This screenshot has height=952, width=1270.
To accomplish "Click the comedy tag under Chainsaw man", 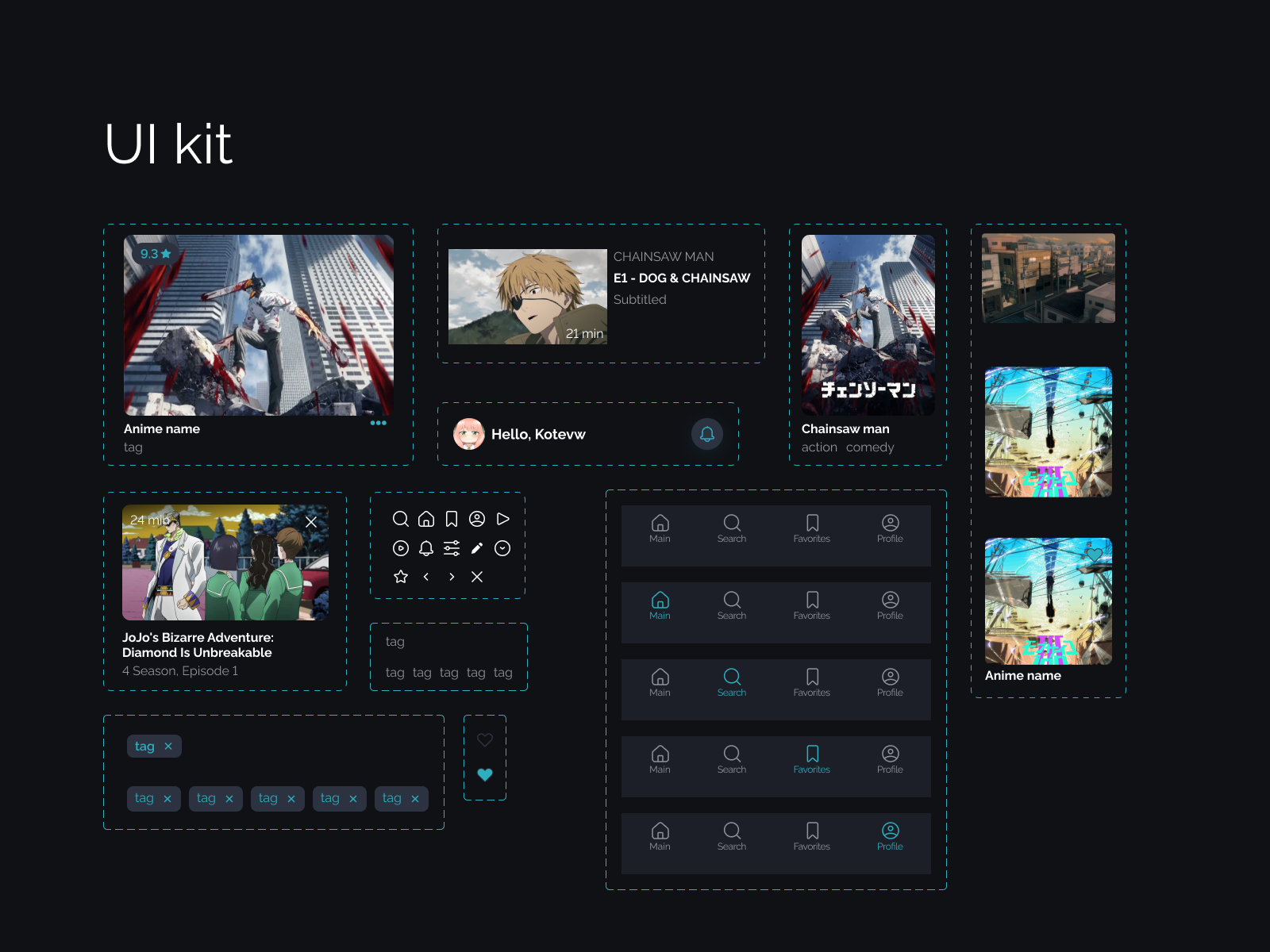I will [x=870, y=447].
